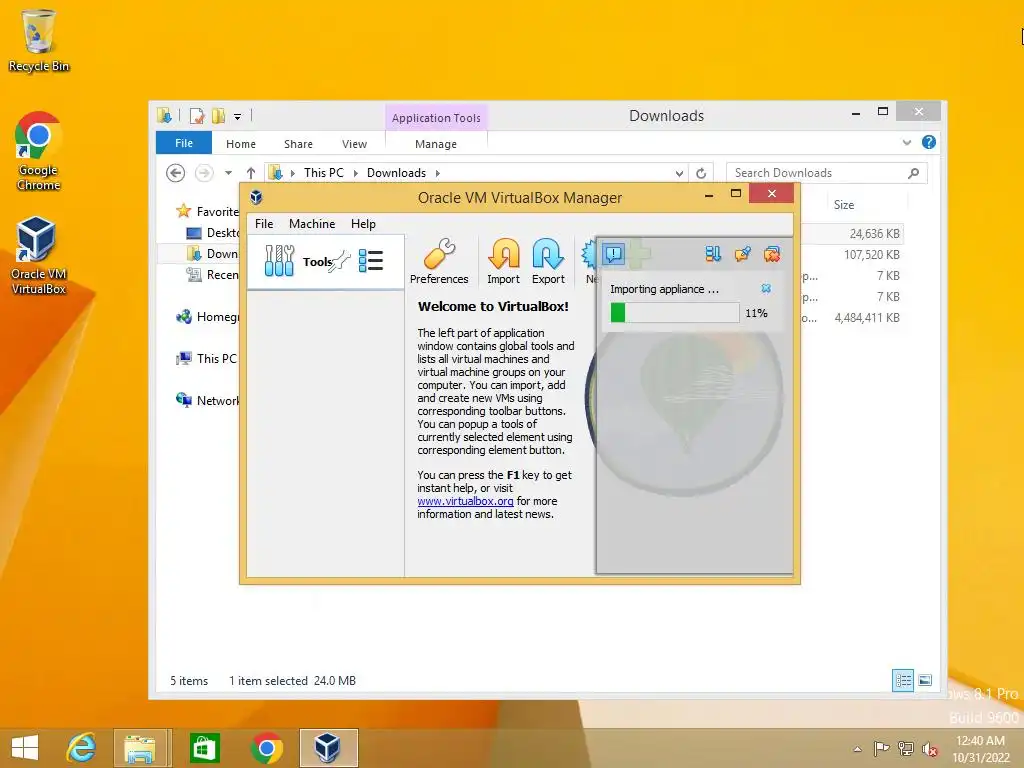
Task: Launch Internet Explorer from the taskbar
Action: pyautogui.click(x=82, y=748)
